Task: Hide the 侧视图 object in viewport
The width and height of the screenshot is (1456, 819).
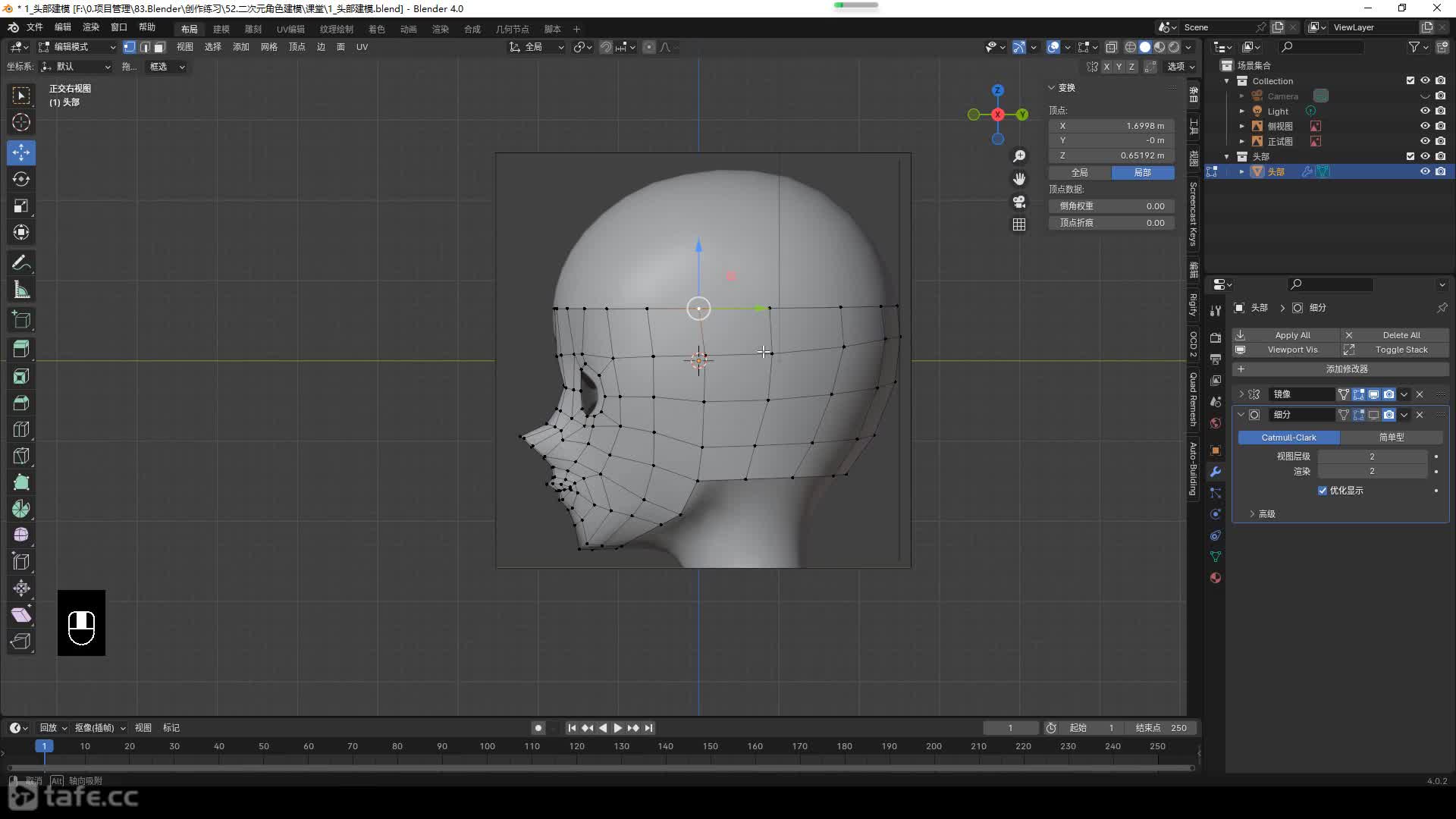Action: pyautogui.click(x=1425, y=126)
